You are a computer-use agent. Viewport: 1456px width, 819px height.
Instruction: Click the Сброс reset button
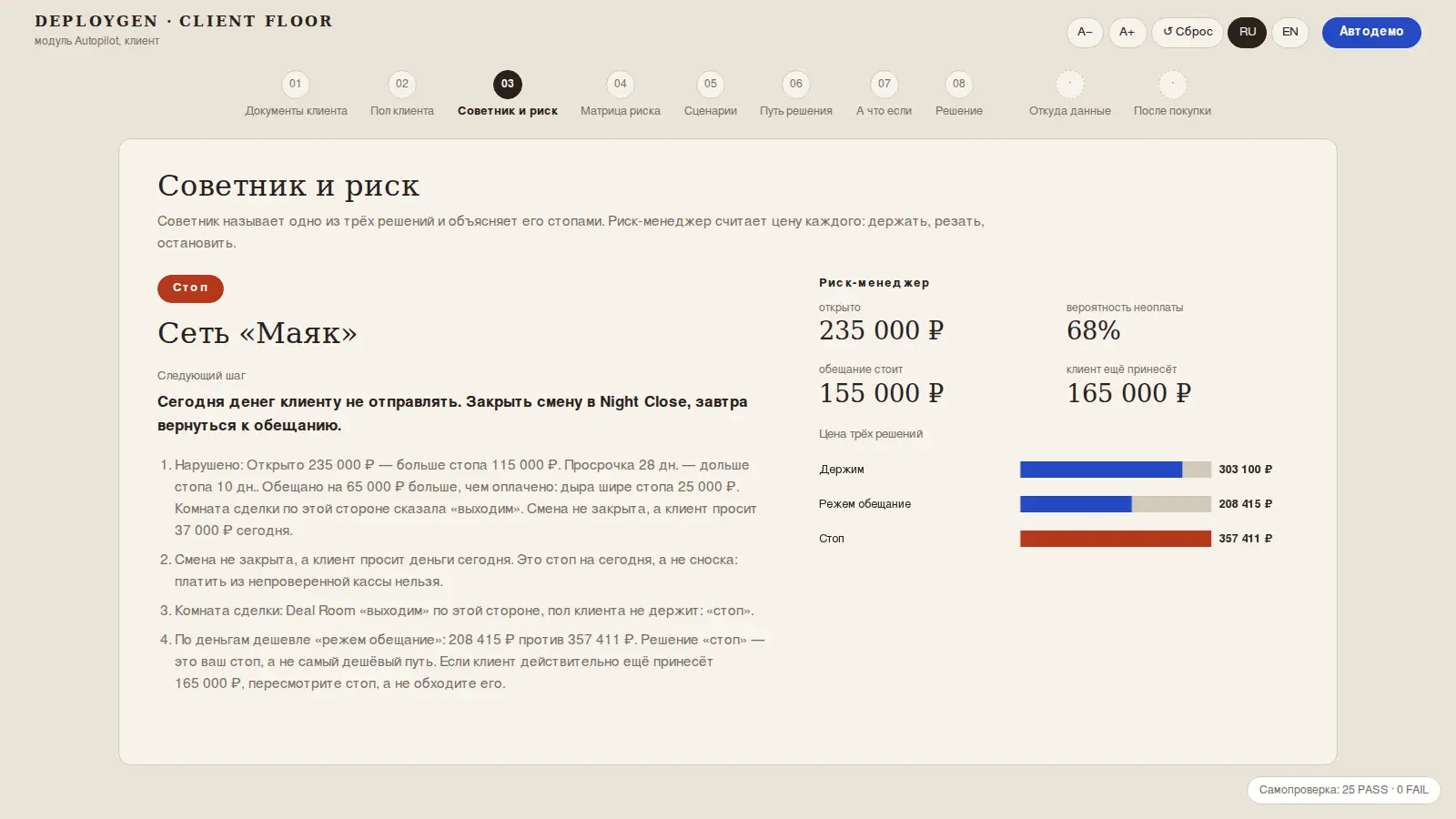pos(1188,32)
